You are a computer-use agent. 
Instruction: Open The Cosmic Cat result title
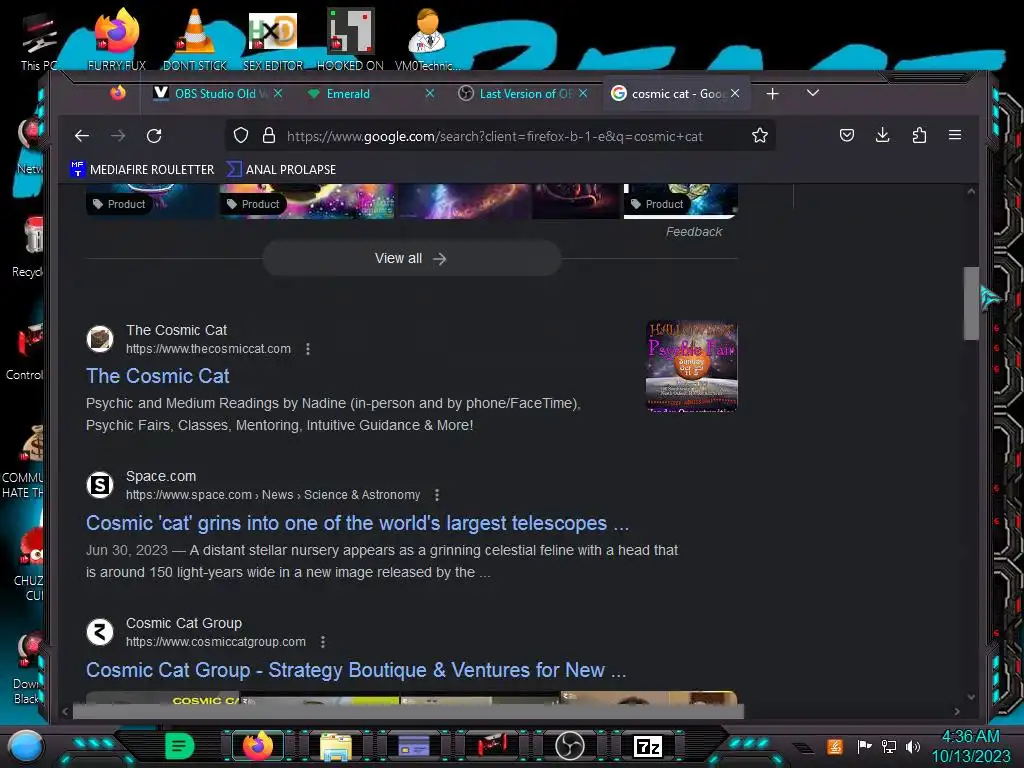tap(157, 376)
